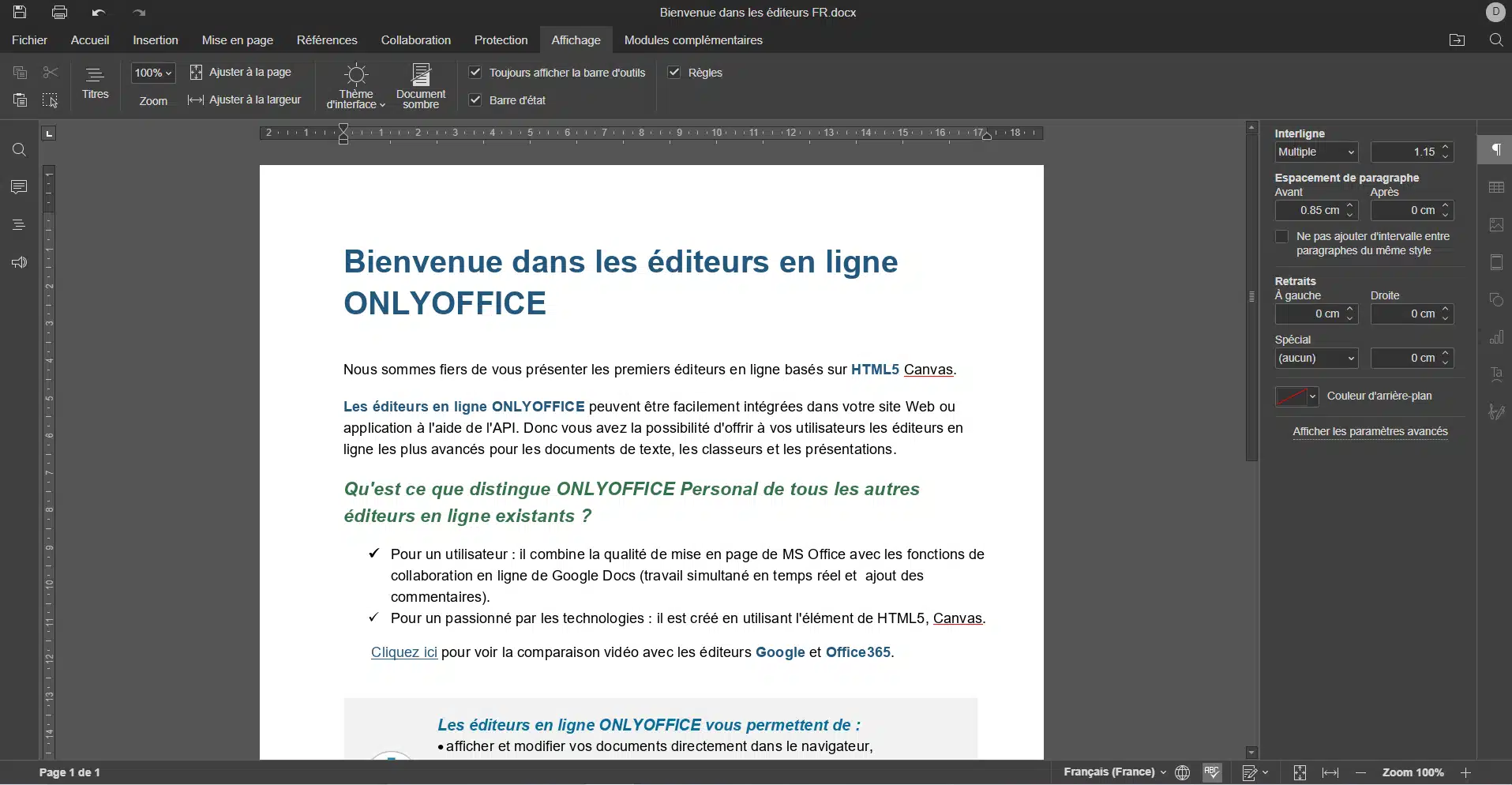This screenshot has height=785, width=1512.
Task: Click the vertical scrollbar down arrow
Action: click(x=1251, y=753)
